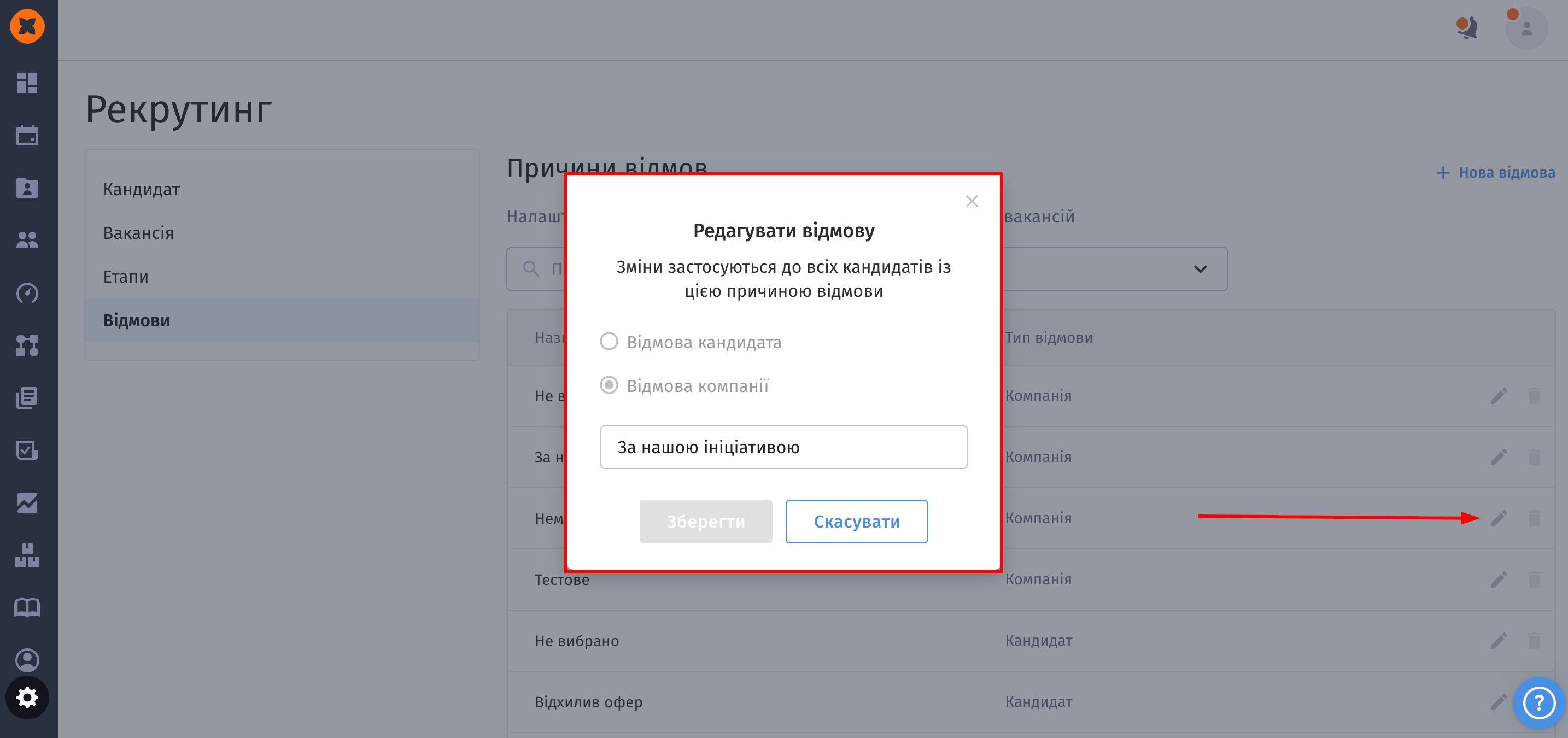Click the dashboard tiles icon in sidebar
The width and height of the screenshot is (1568, 738).
tap(27, 83)
